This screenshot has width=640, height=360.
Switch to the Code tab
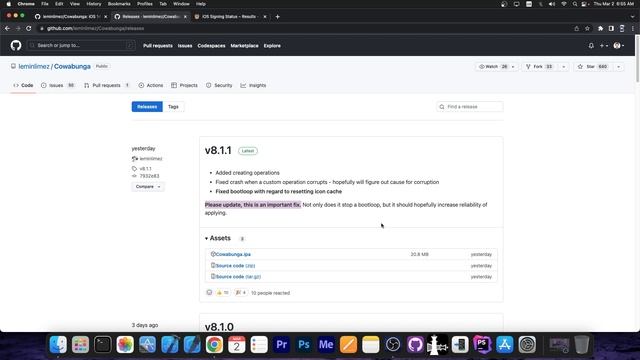pyautogui.click(x=23, y=85)
